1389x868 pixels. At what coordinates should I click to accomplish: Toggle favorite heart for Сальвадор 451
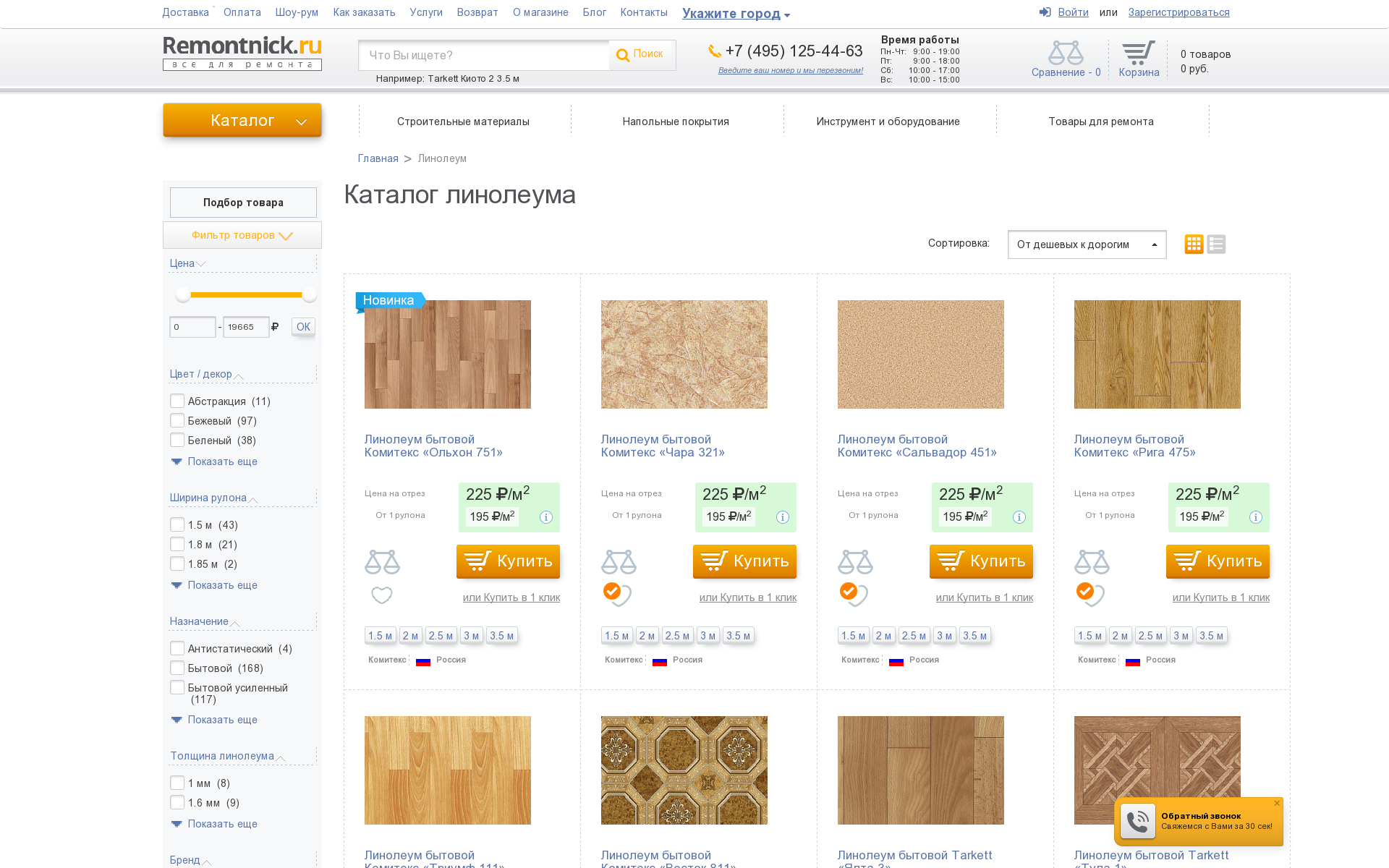[x=854, y=594]
